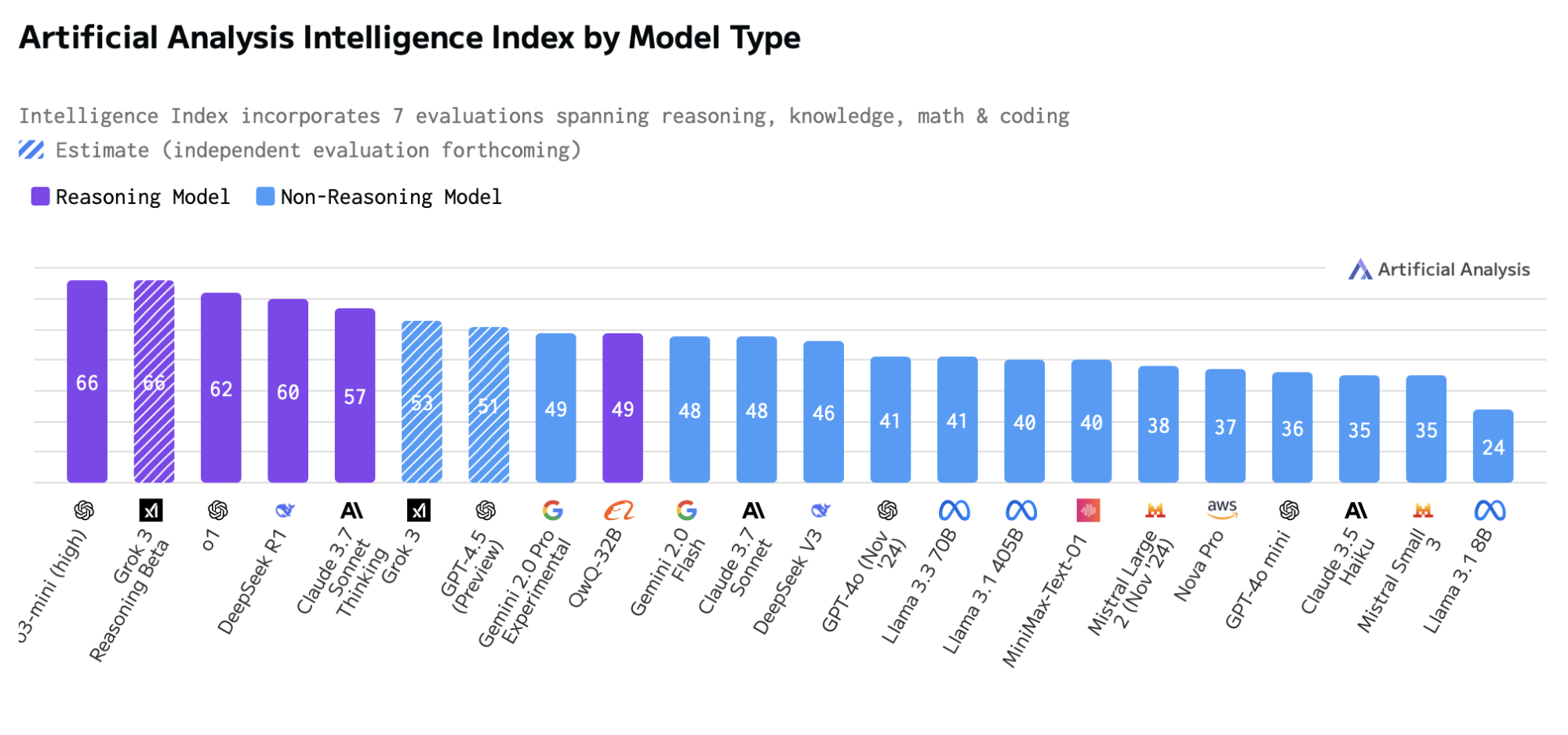Click the Mistral logo under Mistral Small 3

point(1423,511)
